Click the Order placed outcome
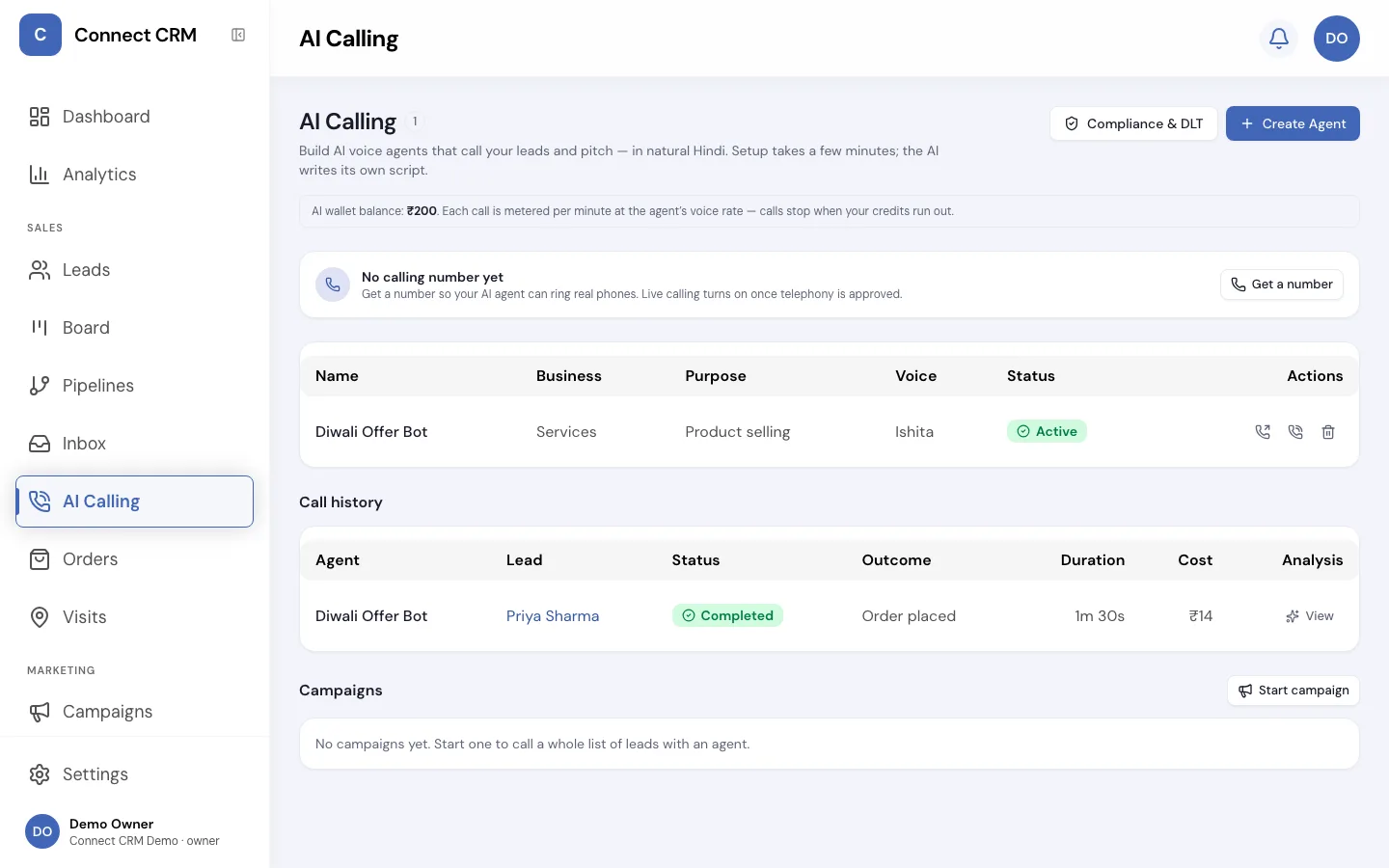This screenshot has width=1389, height=868. (x=909, y=616)
